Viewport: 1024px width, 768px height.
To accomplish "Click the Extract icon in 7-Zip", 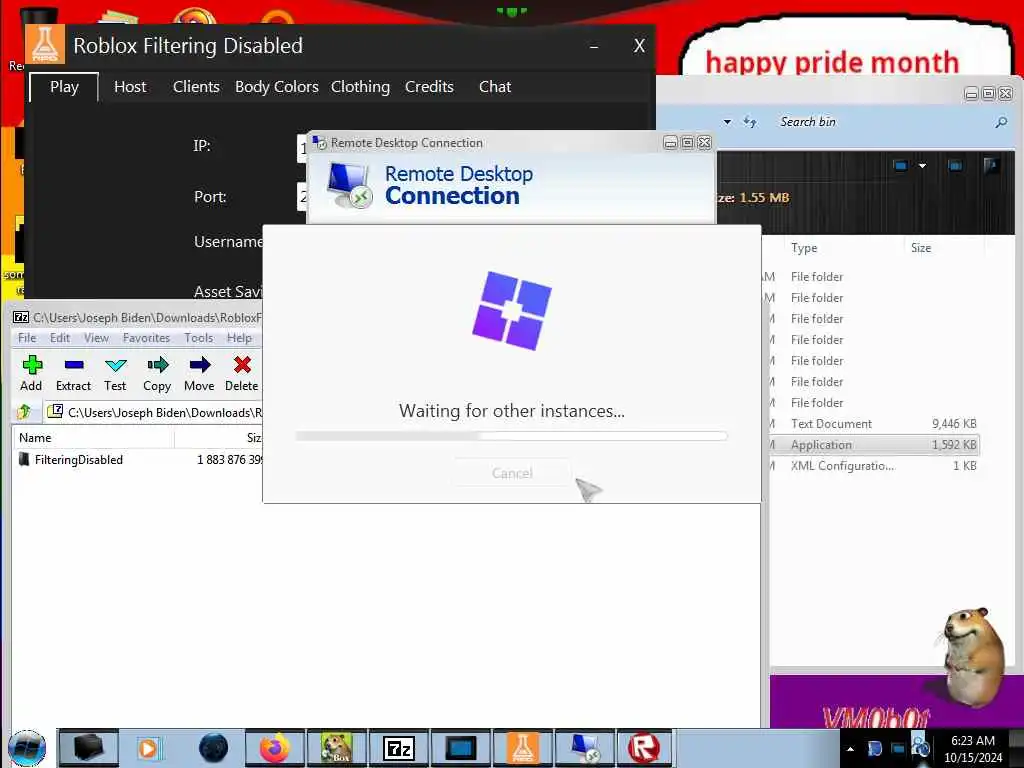I will point(74,365).
